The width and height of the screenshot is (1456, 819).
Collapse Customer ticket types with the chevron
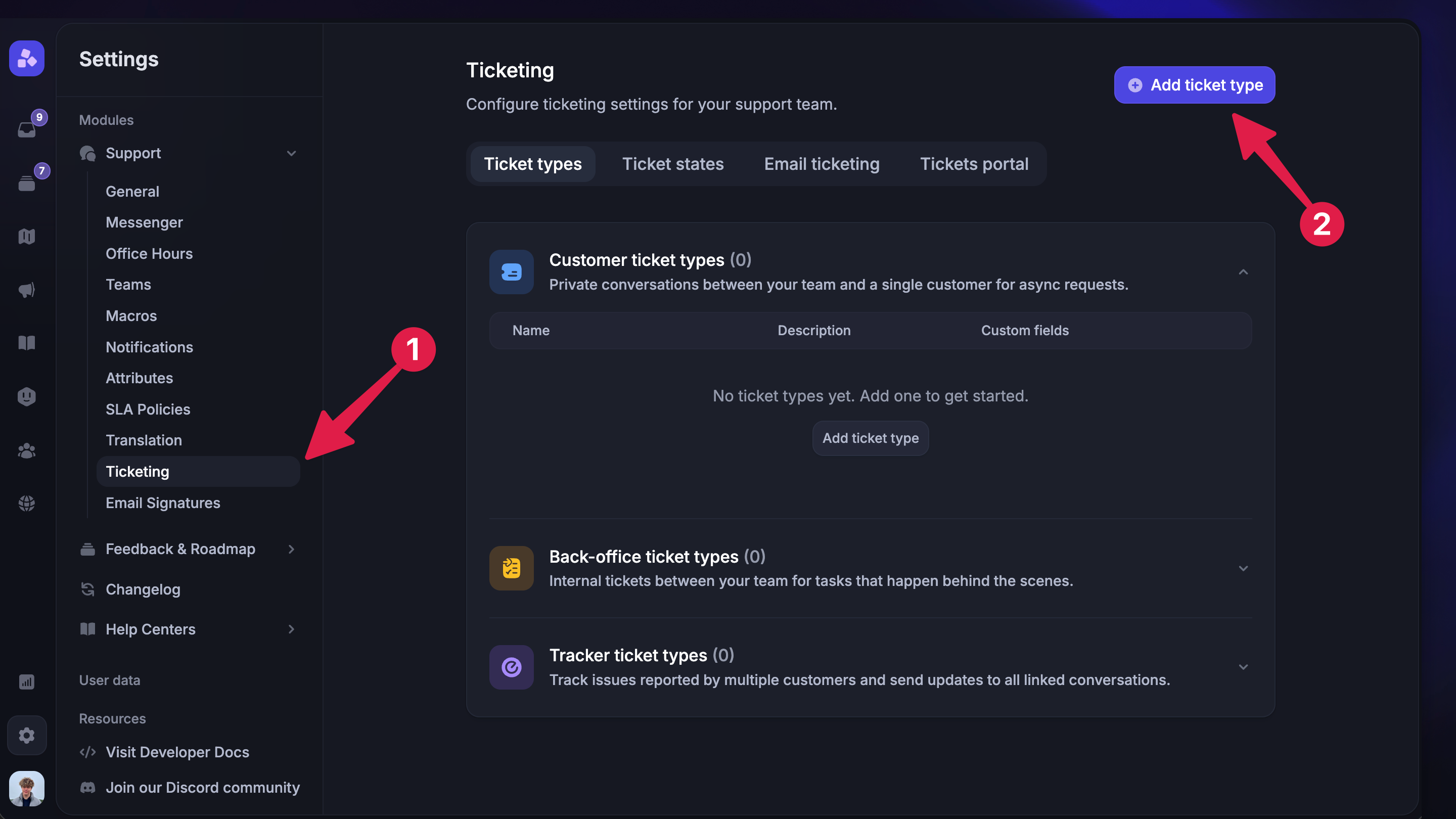coord(1243,272)
